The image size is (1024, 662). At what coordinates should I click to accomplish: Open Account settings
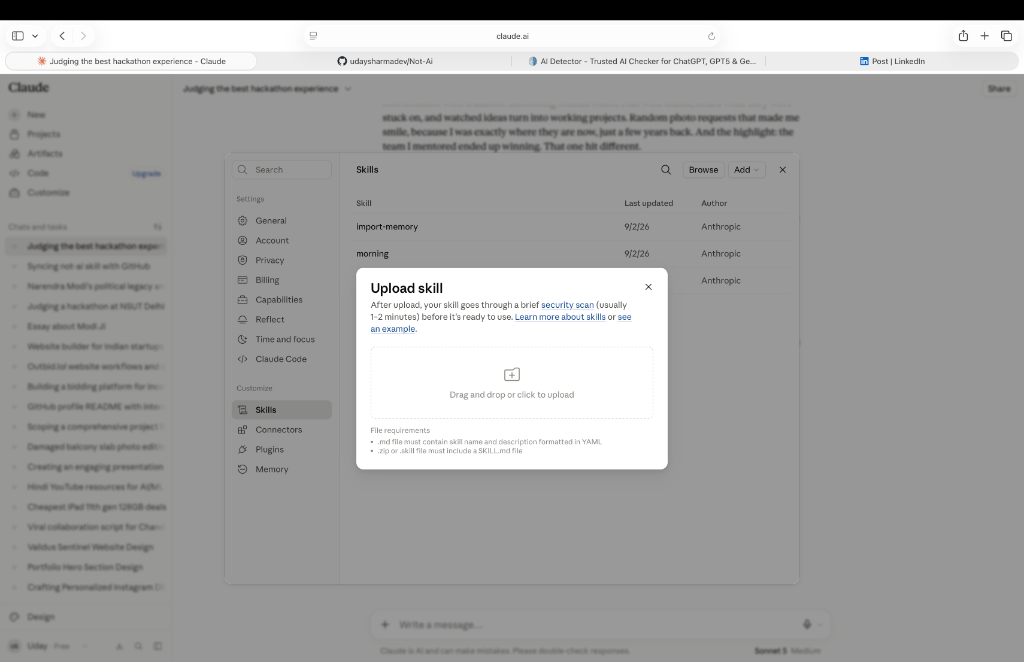[x=282, y=240]
